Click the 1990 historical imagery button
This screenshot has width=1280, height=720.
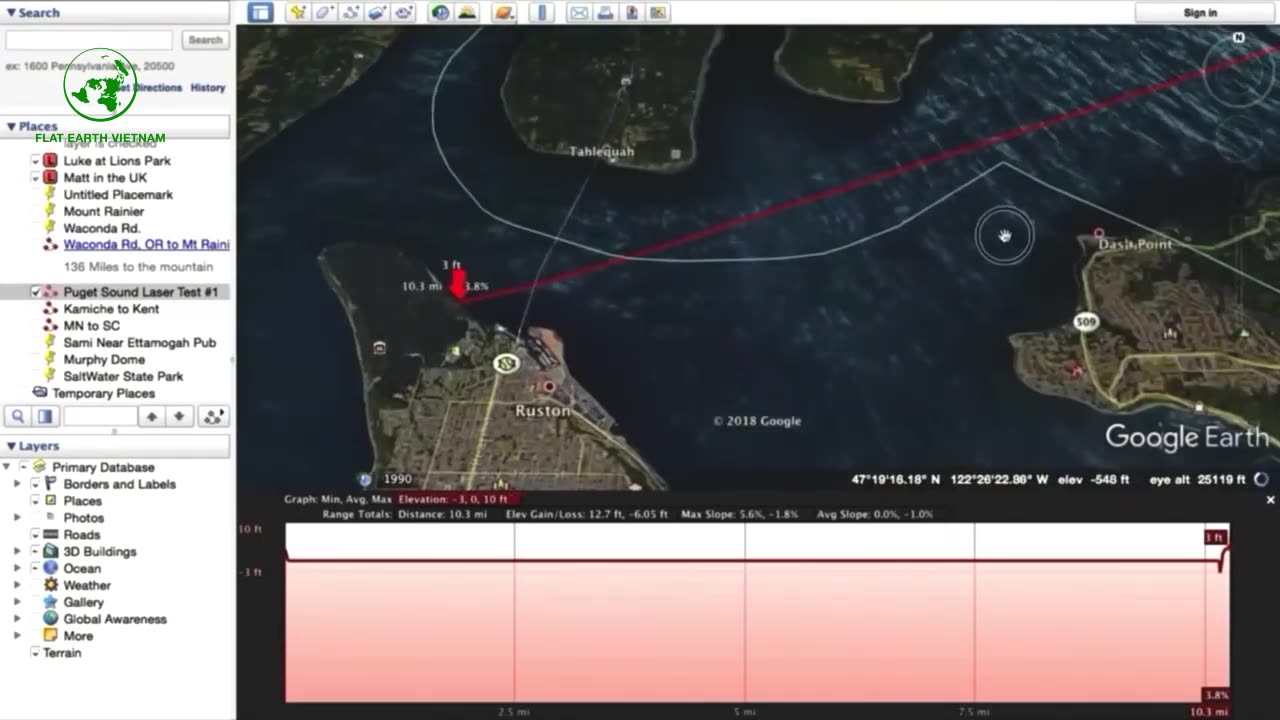388,479
